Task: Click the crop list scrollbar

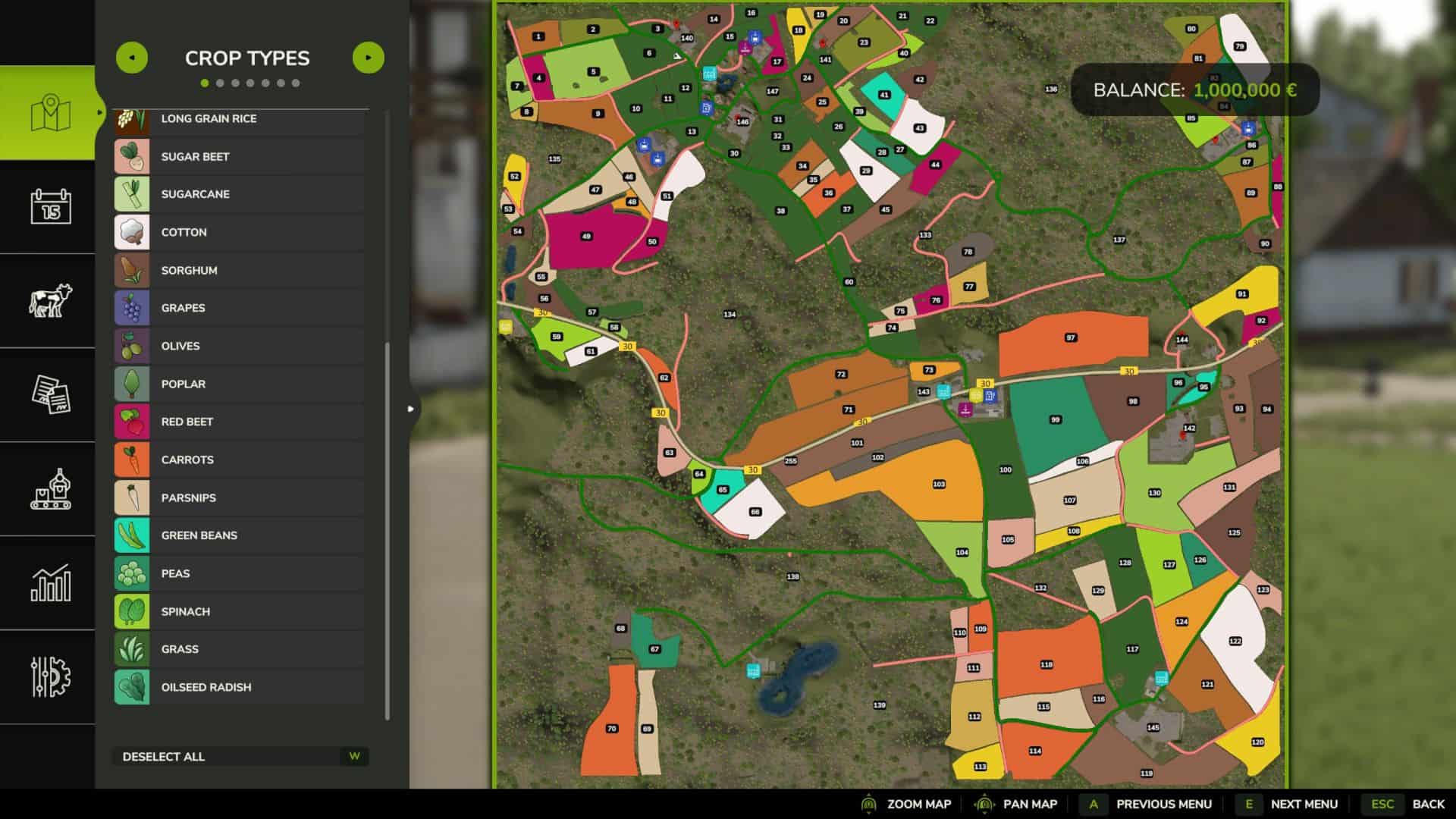Action: click(x=388, y=531)
